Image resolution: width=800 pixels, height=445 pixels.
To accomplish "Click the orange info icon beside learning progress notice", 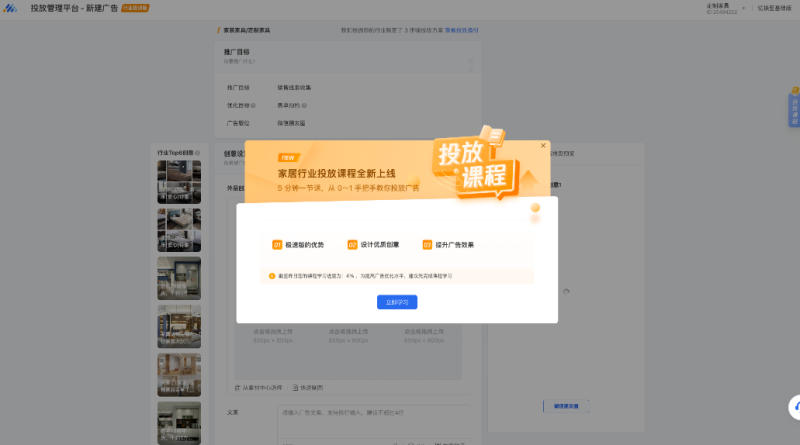I will tap(272, 276).
